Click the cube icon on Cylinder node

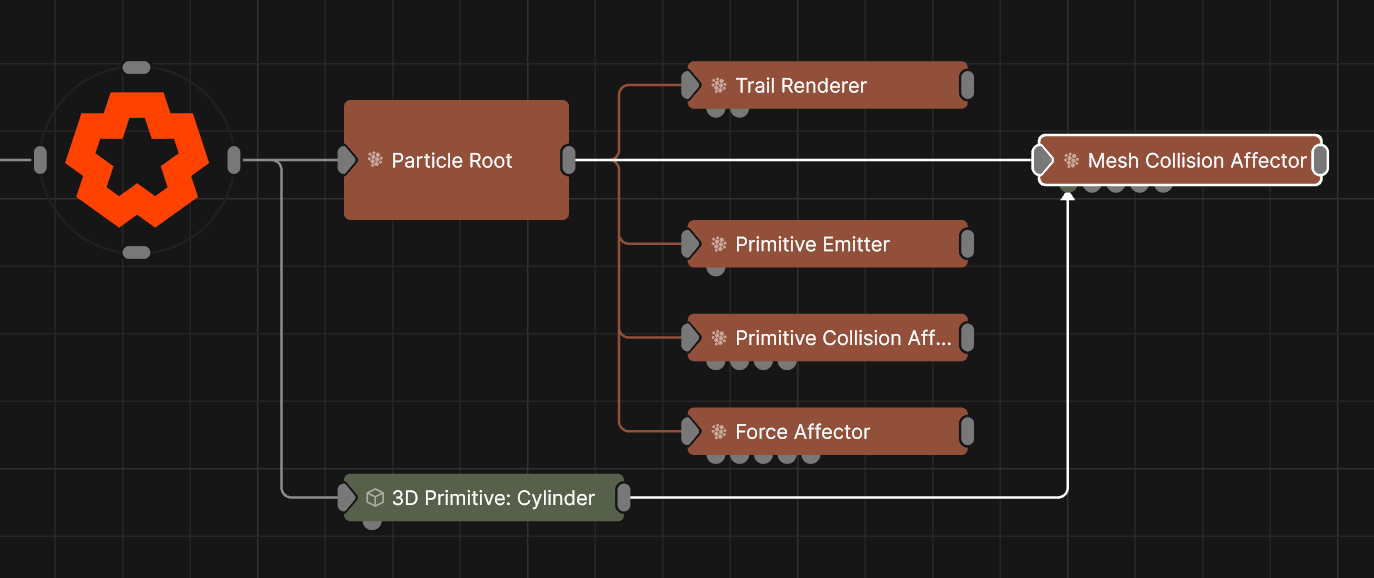(375, 498)
